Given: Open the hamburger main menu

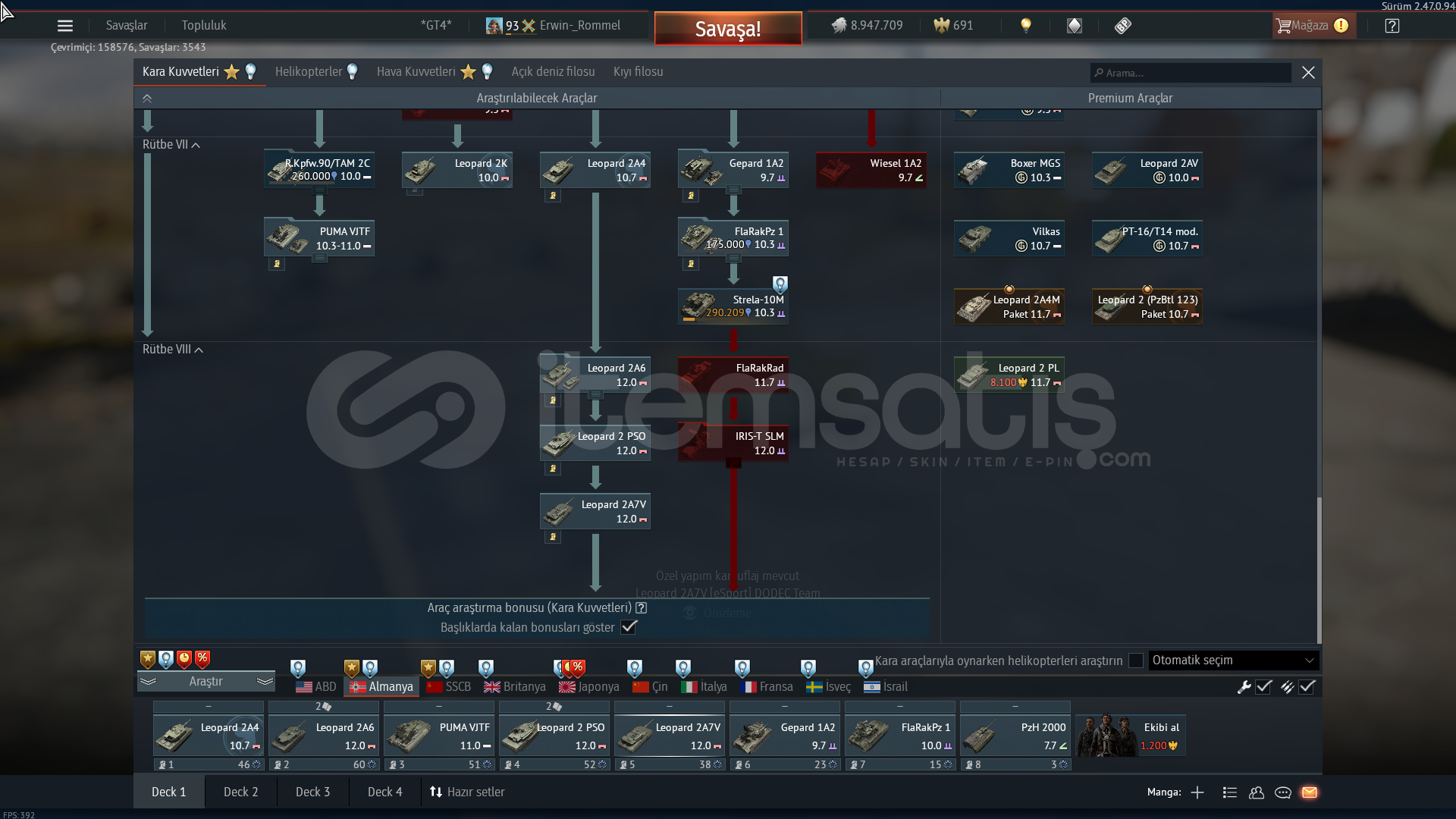Looking at the screenshot, I should click(x=65, y=26).
